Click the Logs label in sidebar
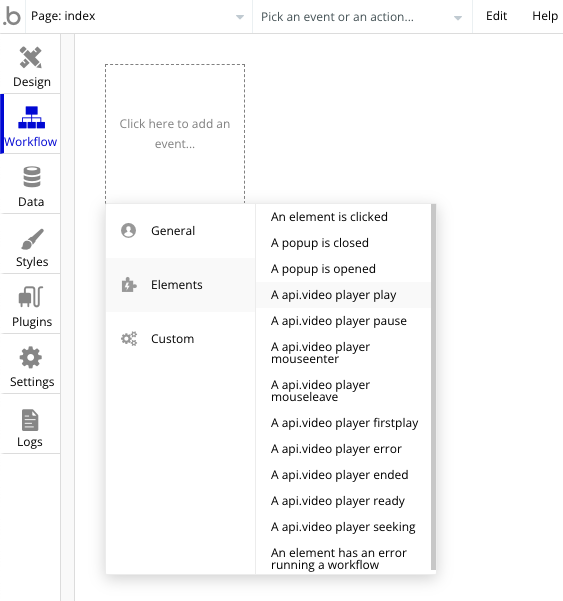The width and height of the screenshot is (563, 601). pos(30,442)
